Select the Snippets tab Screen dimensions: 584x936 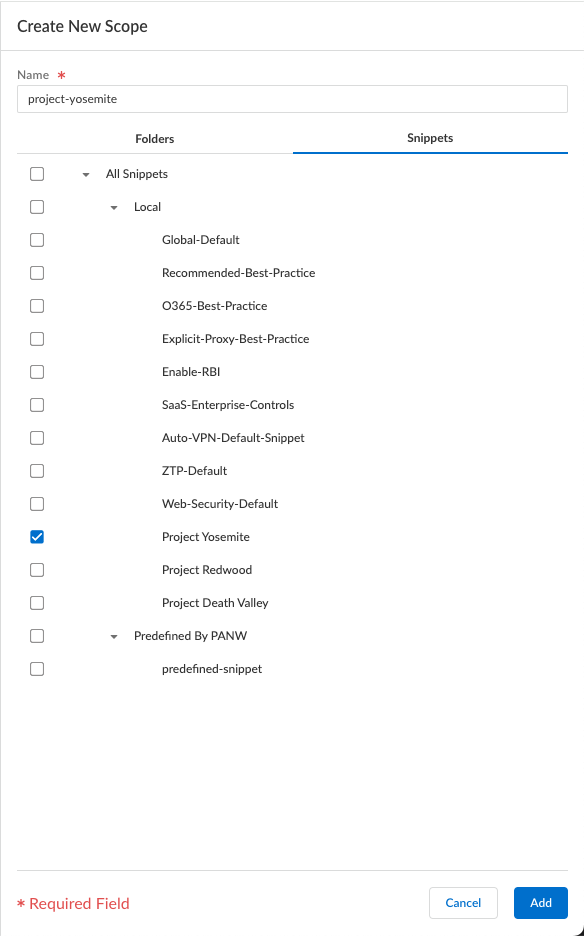click(x=430, y=138)
